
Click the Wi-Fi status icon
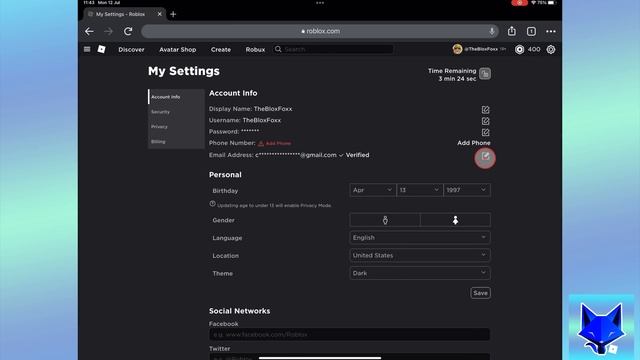coord(533,3)
